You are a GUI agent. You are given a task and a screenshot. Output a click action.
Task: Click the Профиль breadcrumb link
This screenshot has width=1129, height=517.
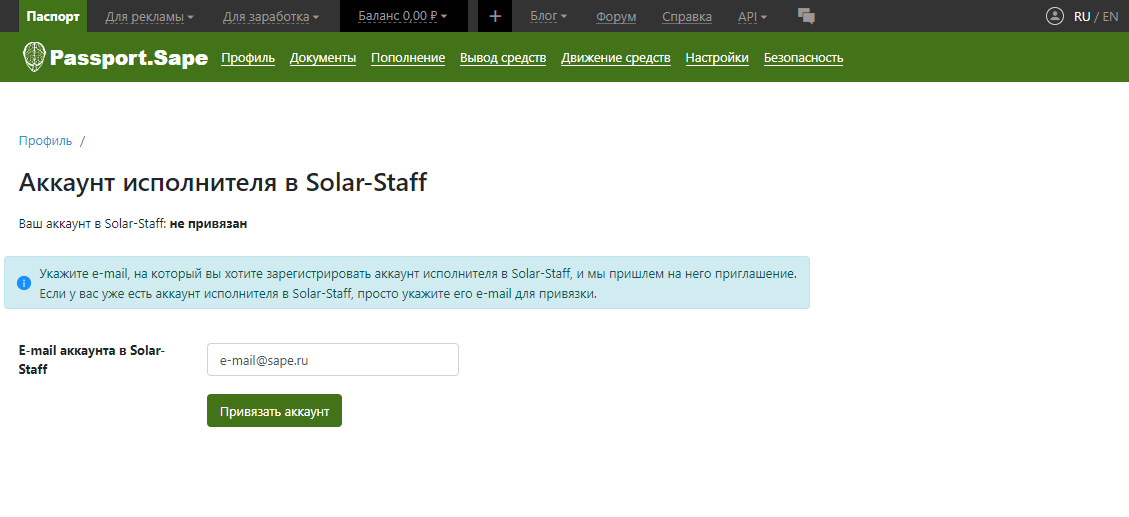[45, 141]
